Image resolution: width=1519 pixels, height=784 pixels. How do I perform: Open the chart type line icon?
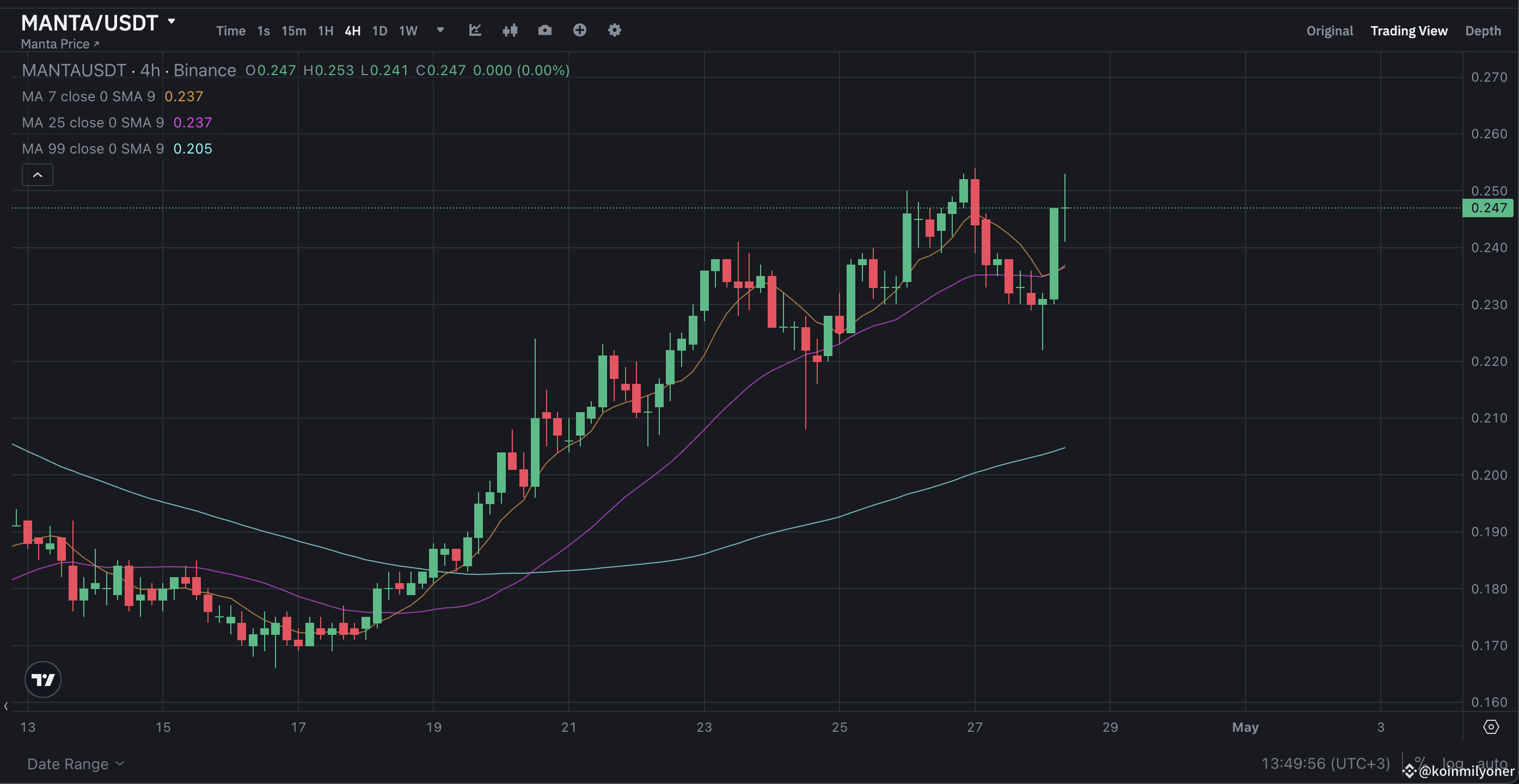pos(475,30)
